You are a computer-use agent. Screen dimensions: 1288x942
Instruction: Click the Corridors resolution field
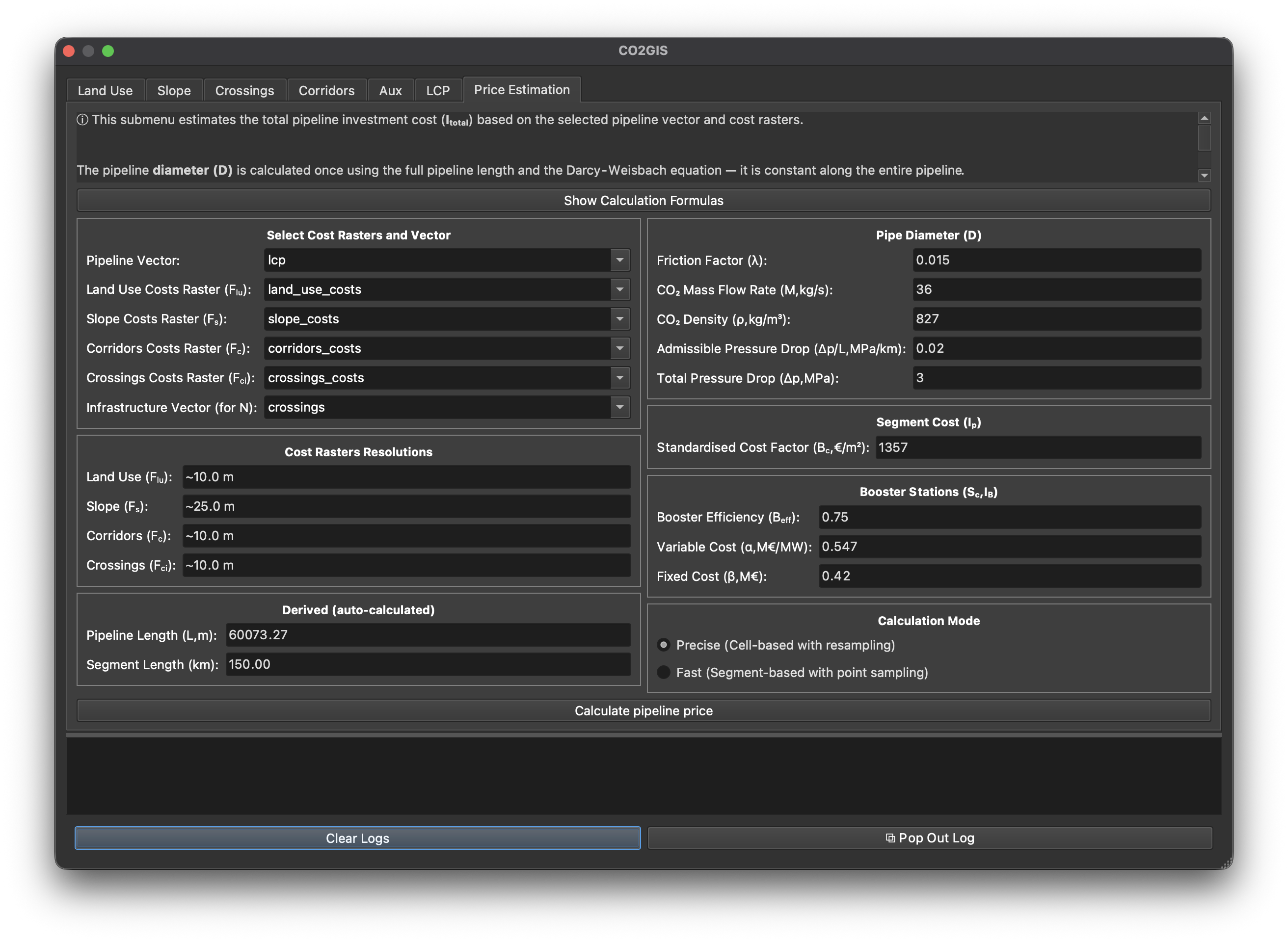click(x=406, y=535)
